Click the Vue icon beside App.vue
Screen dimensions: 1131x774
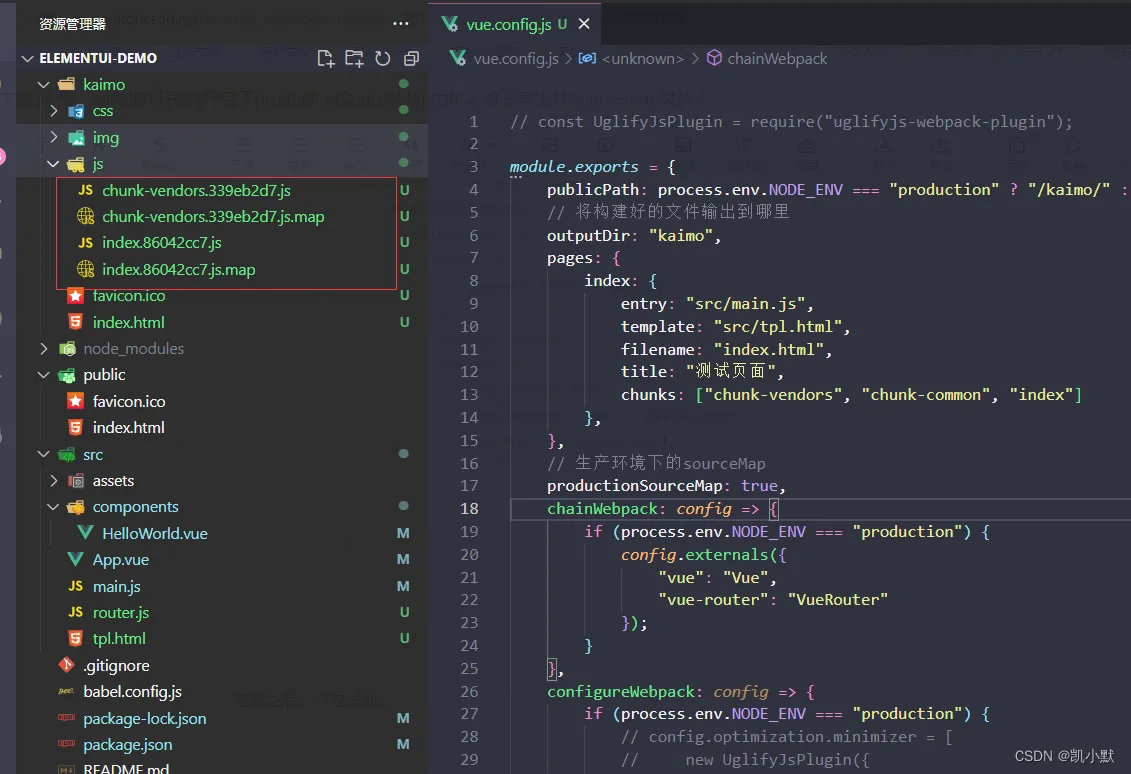click(76, 560)
